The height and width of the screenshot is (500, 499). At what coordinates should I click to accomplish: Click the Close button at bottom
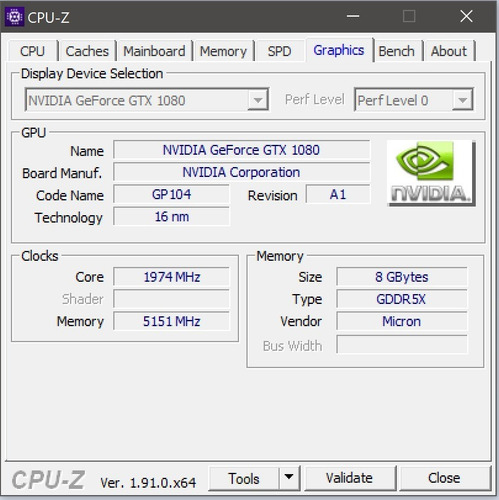point(444,478)
